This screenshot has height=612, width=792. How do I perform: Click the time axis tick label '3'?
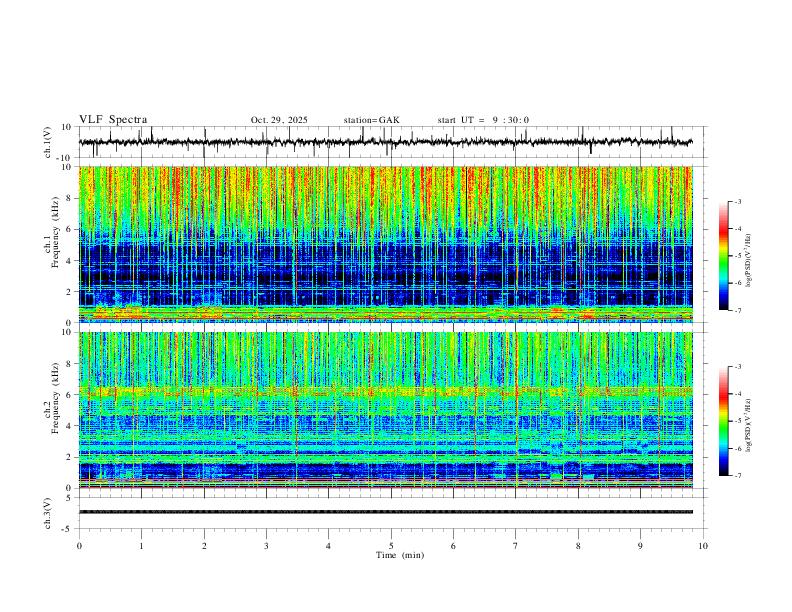pyautogui.click(x=266, y=546)
